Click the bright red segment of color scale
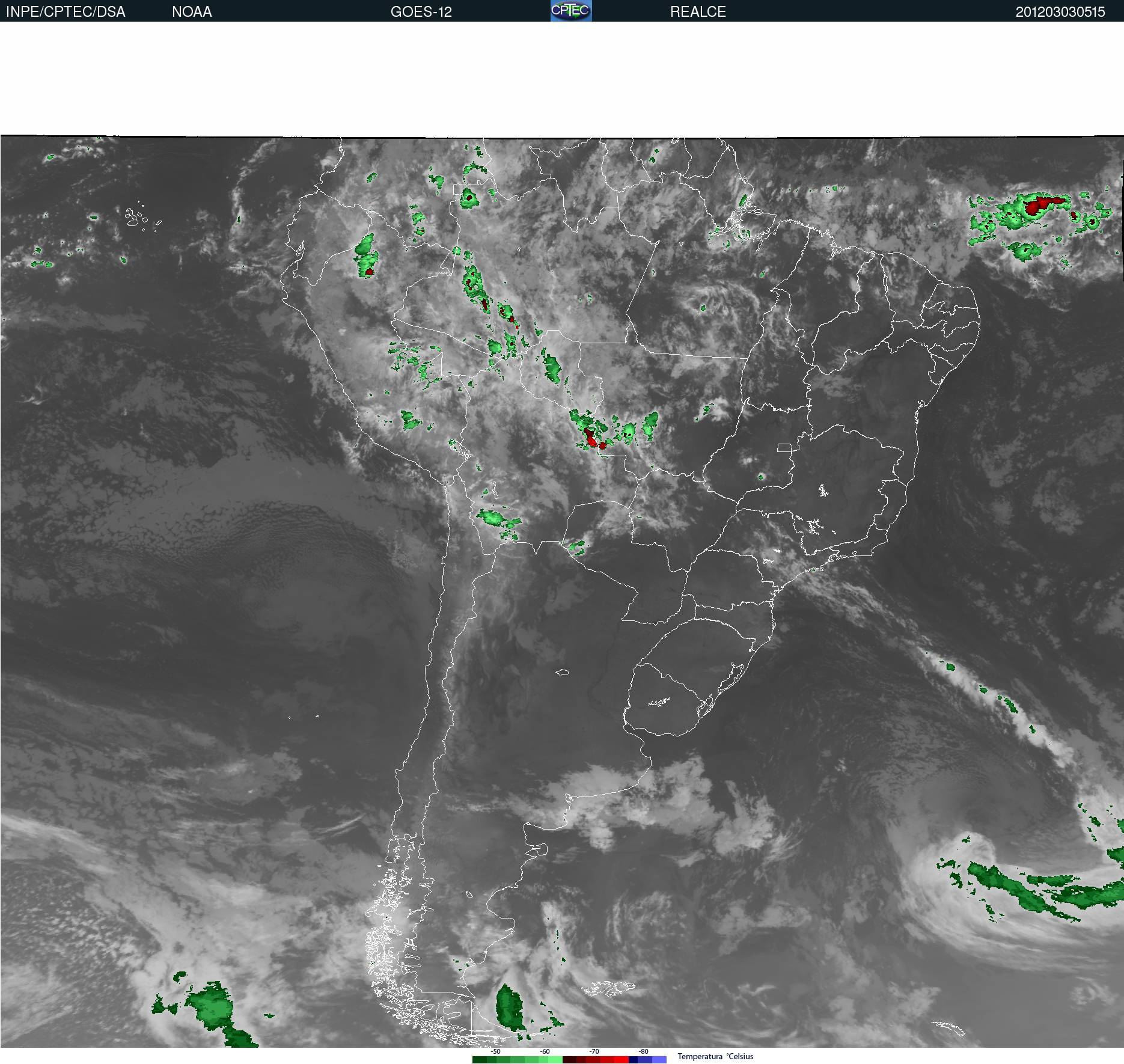The height and width of the screenshot is (1064, 1124). click(622, 1060)
